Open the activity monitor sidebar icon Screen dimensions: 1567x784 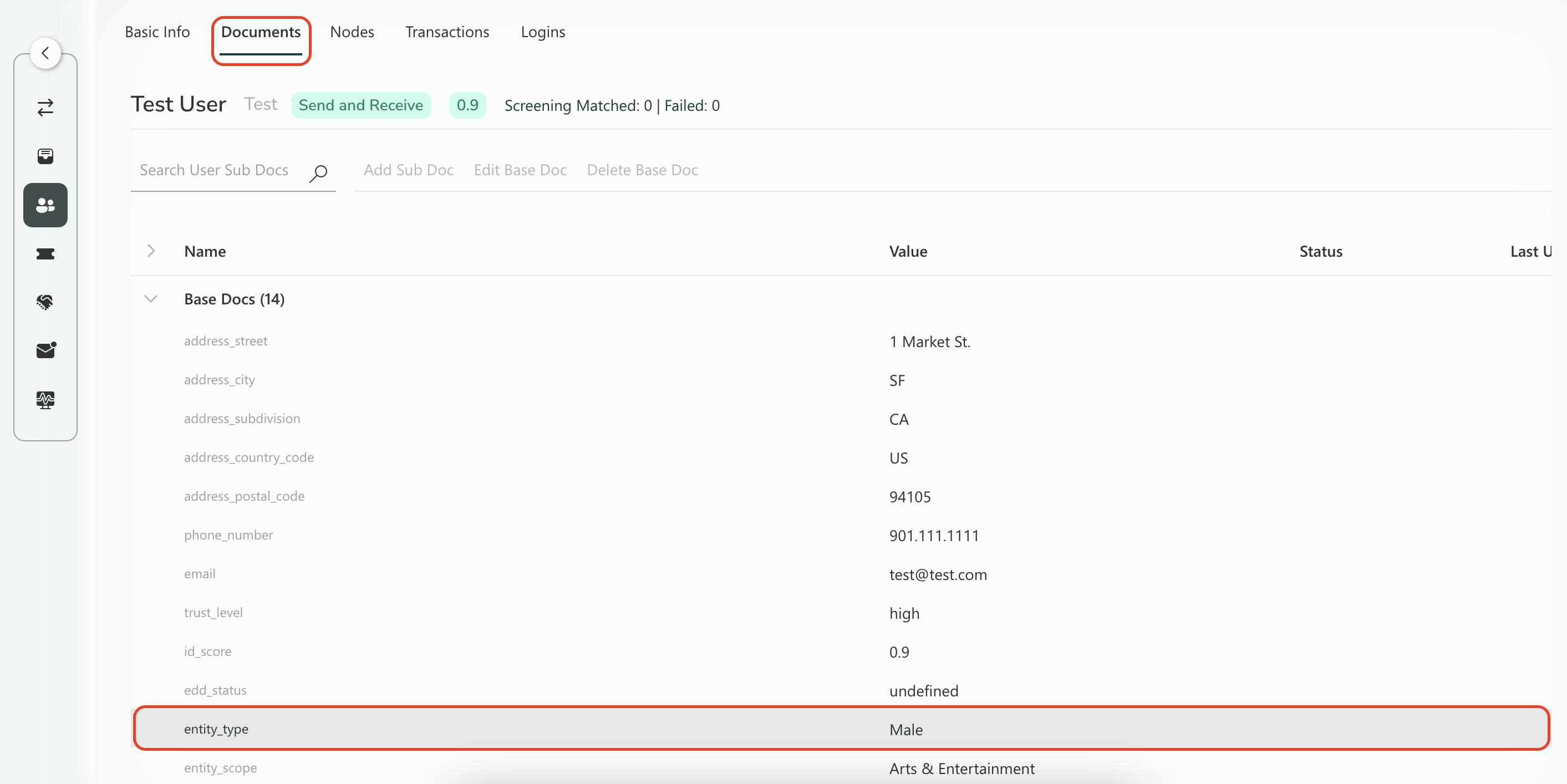45,400
